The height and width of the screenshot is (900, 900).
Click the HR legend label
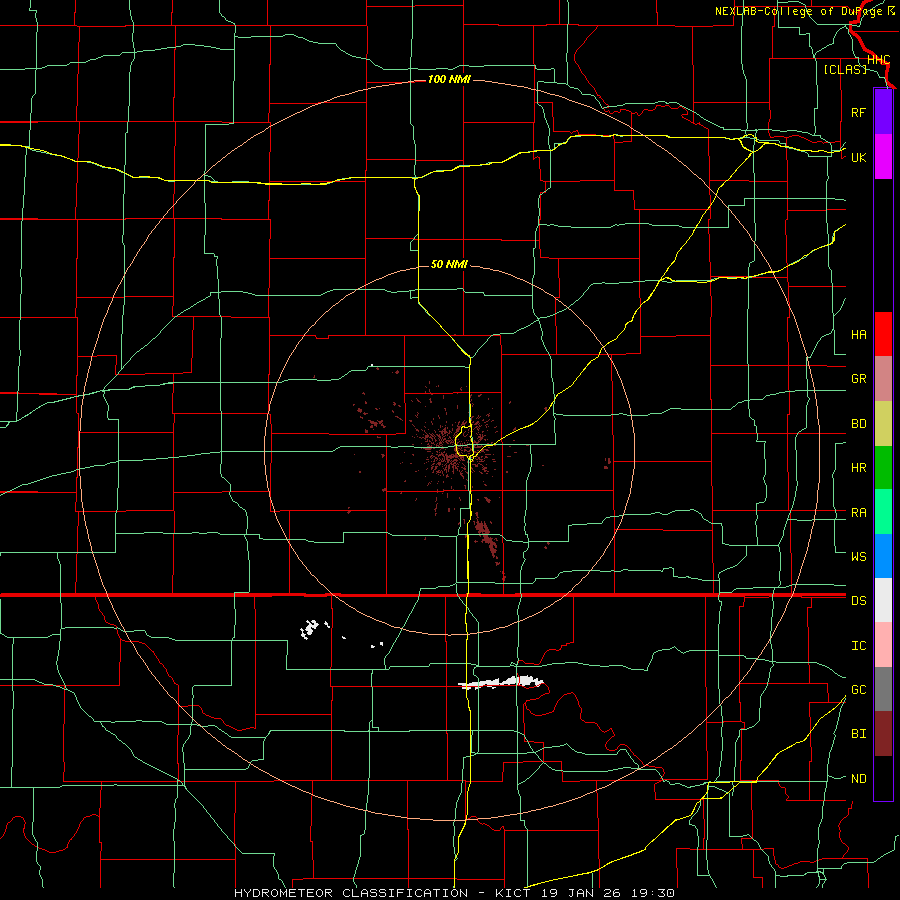(858, 468)
